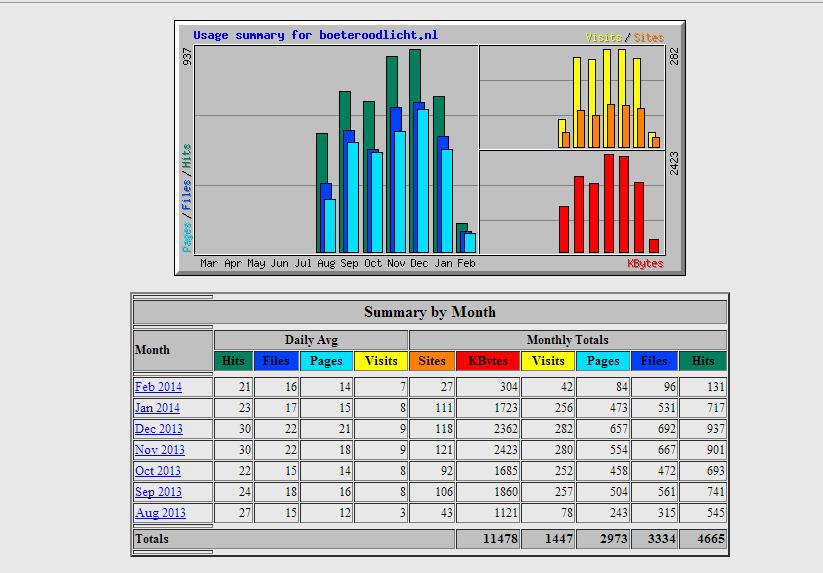Click the cyan Pages header under Daily Avg
This screenshot has width=823, height=573.
(x=326, y=361)
